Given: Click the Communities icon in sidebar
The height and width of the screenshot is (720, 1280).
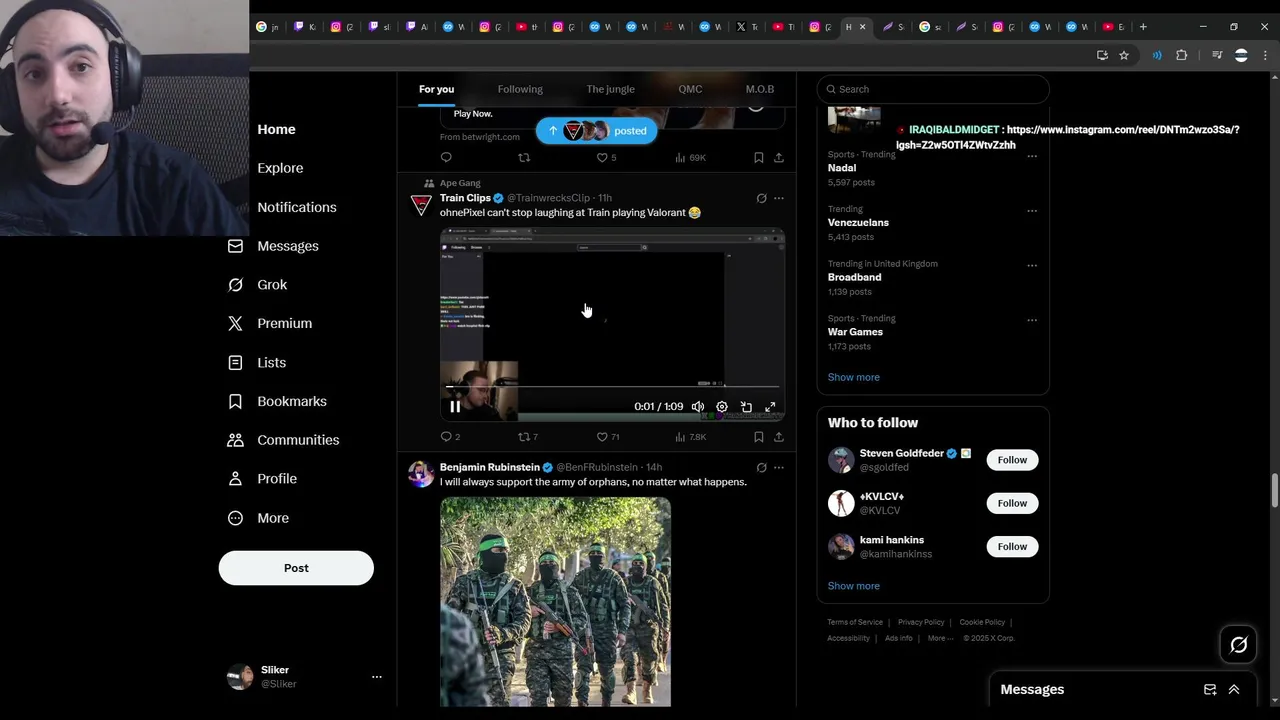Looking at the screenshot, I should point(235,440).
